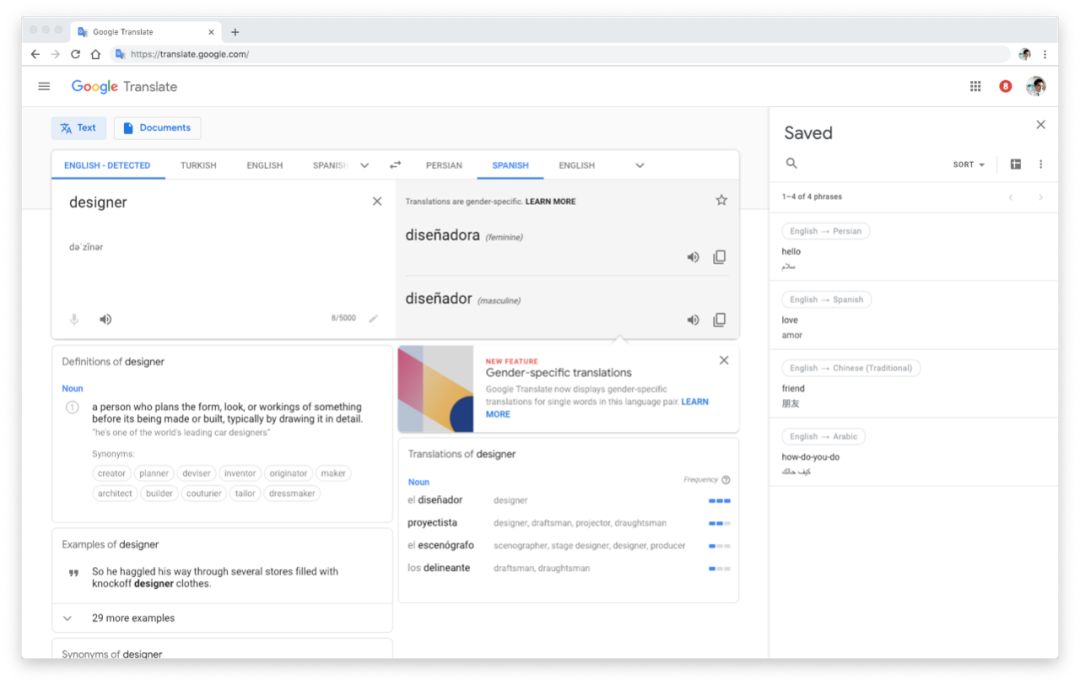Image resolution: width=1080 pixels, height=685 pixels.
Task: Listen to the feminine translation diseñadora
Action: click(693, 257)
